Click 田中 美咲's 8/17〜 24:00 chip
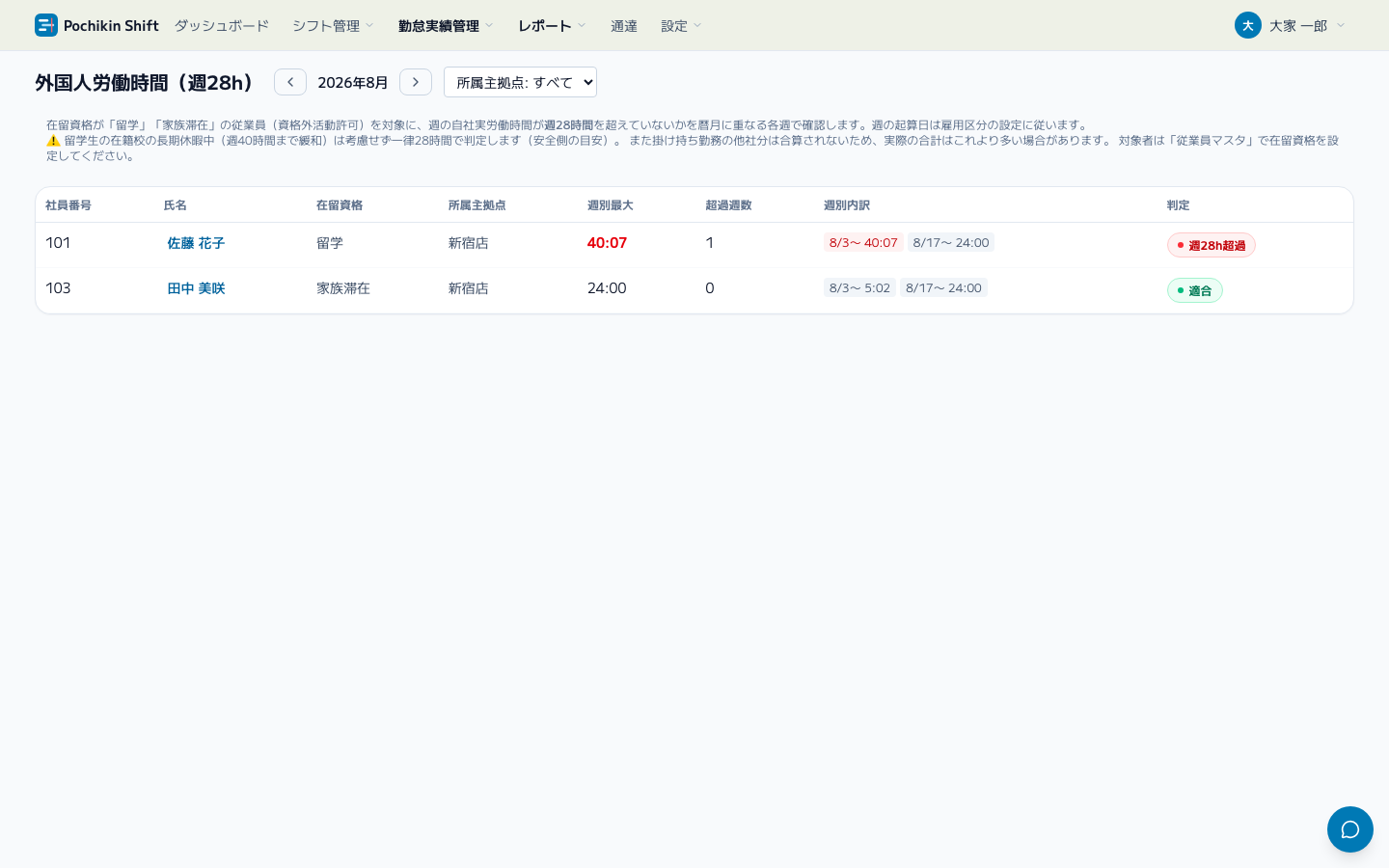This screenshot has width=1389, height=868. click(x=943, y=287)
